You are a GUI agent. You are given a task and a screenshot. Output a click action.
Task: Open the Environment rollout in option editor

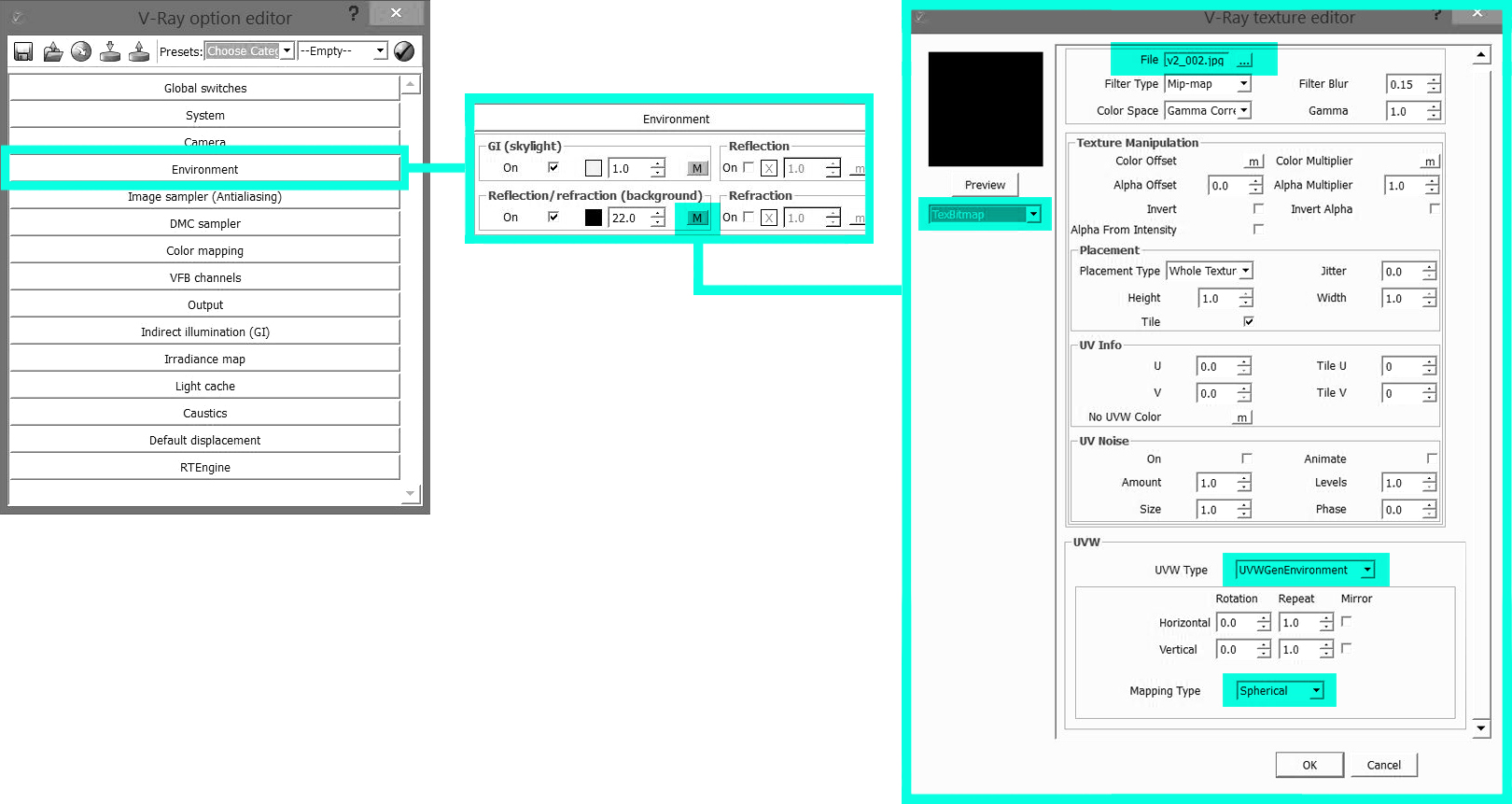tap(205, 170)
